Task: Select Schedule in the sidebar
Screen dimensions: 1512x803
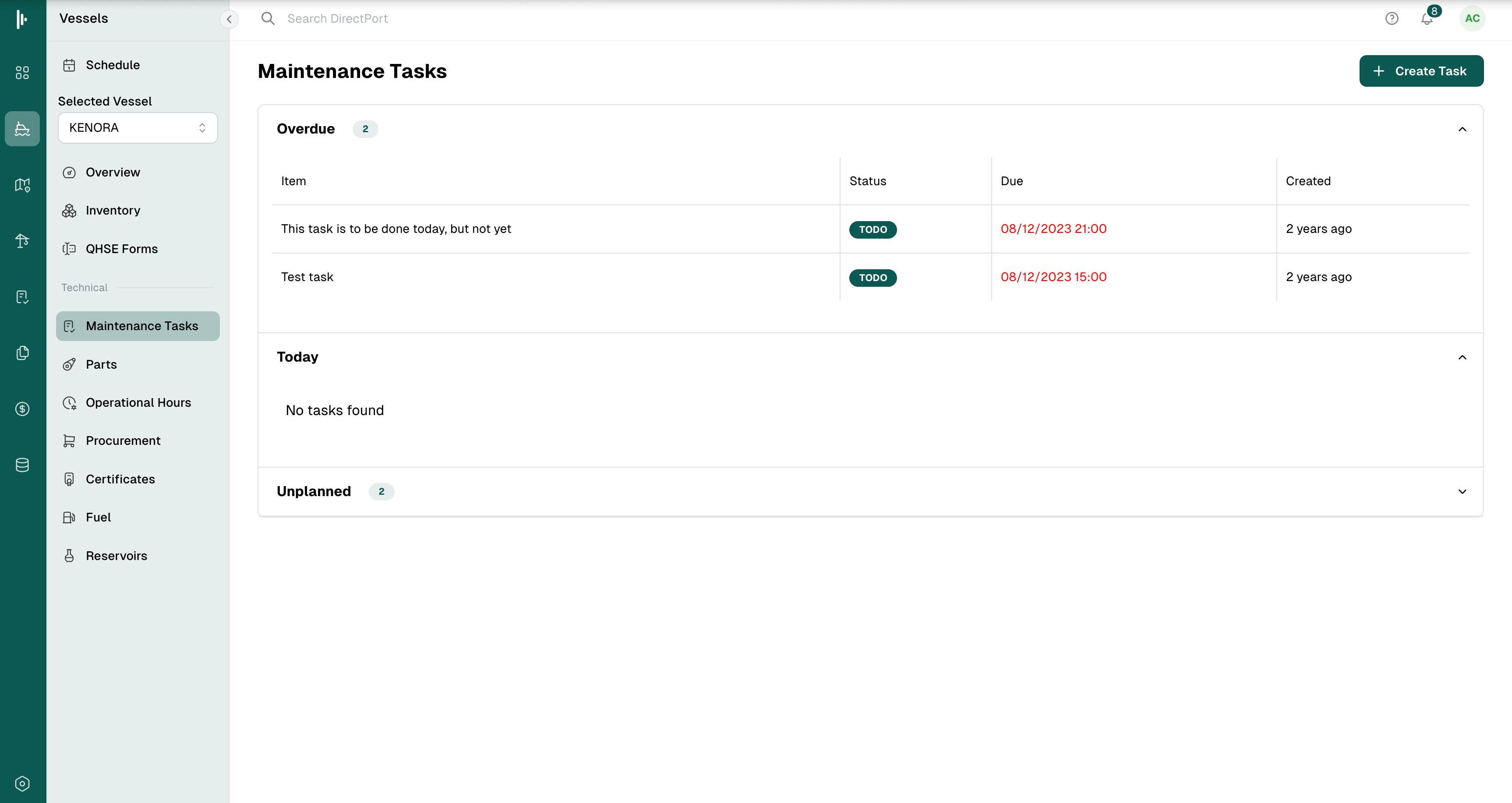Action: click(112, 65)
